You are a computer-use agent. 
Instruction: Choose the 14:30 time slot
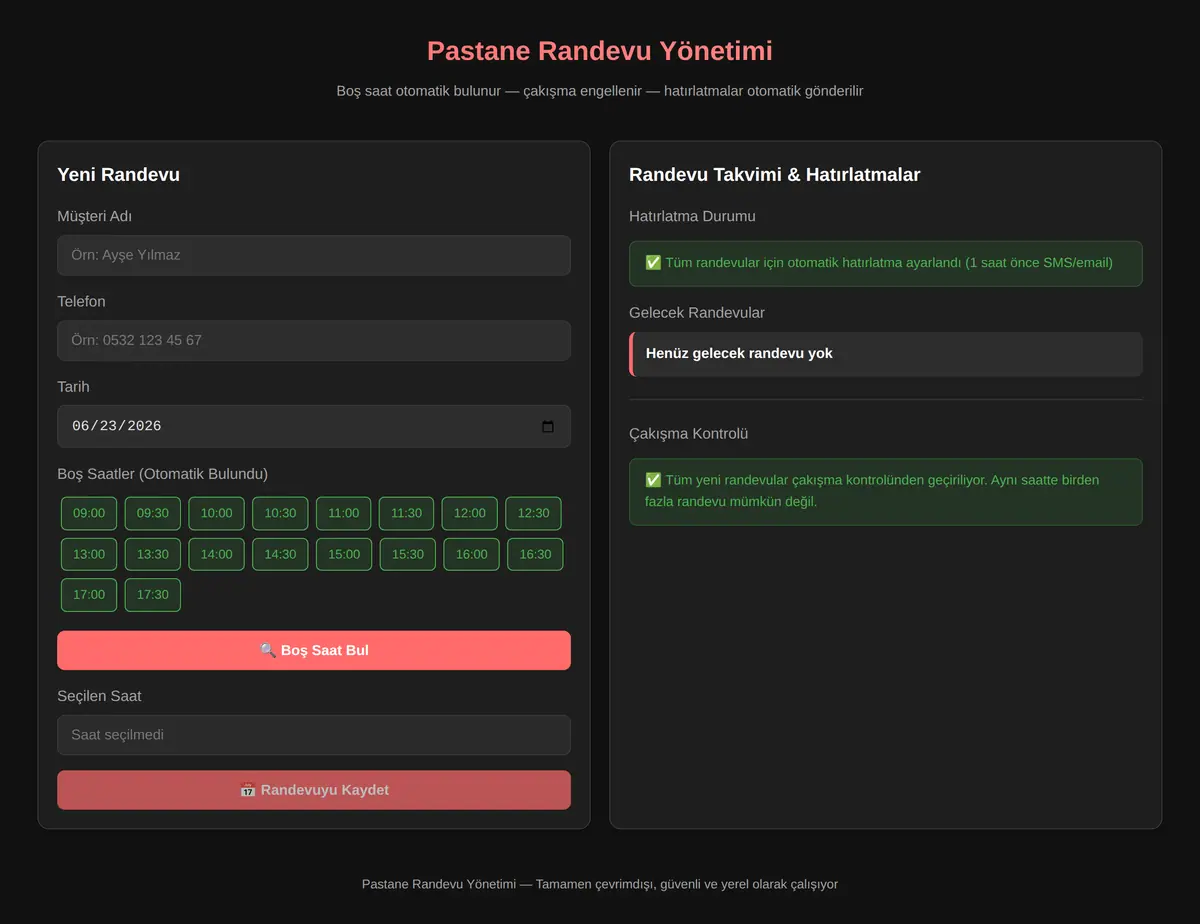(x=280, y=554)
